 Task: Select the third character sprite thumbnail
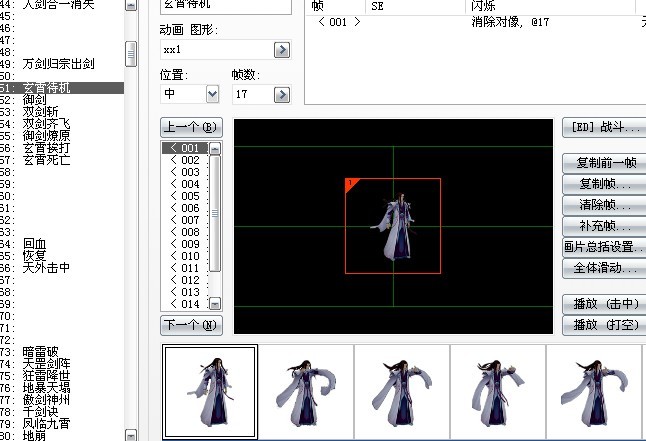click(402, 392)
